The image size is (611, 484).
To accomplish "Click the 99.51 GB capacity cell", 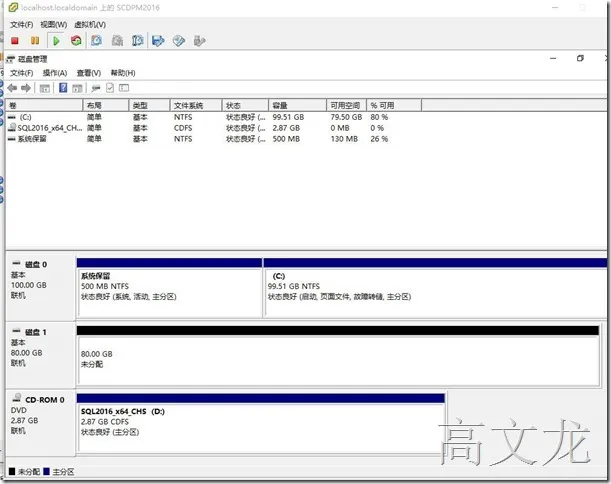I will [x=288, y=117].
